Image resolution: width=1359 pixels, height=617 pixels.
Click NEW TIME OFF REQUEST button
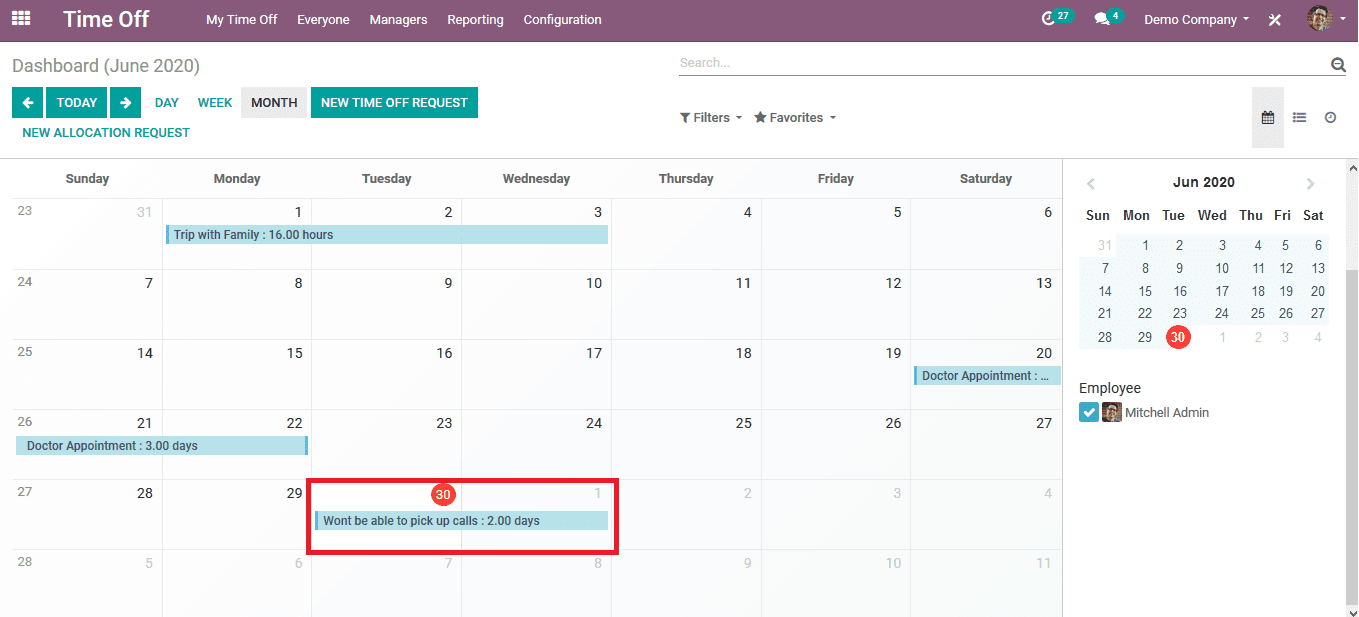coord(394,102)
